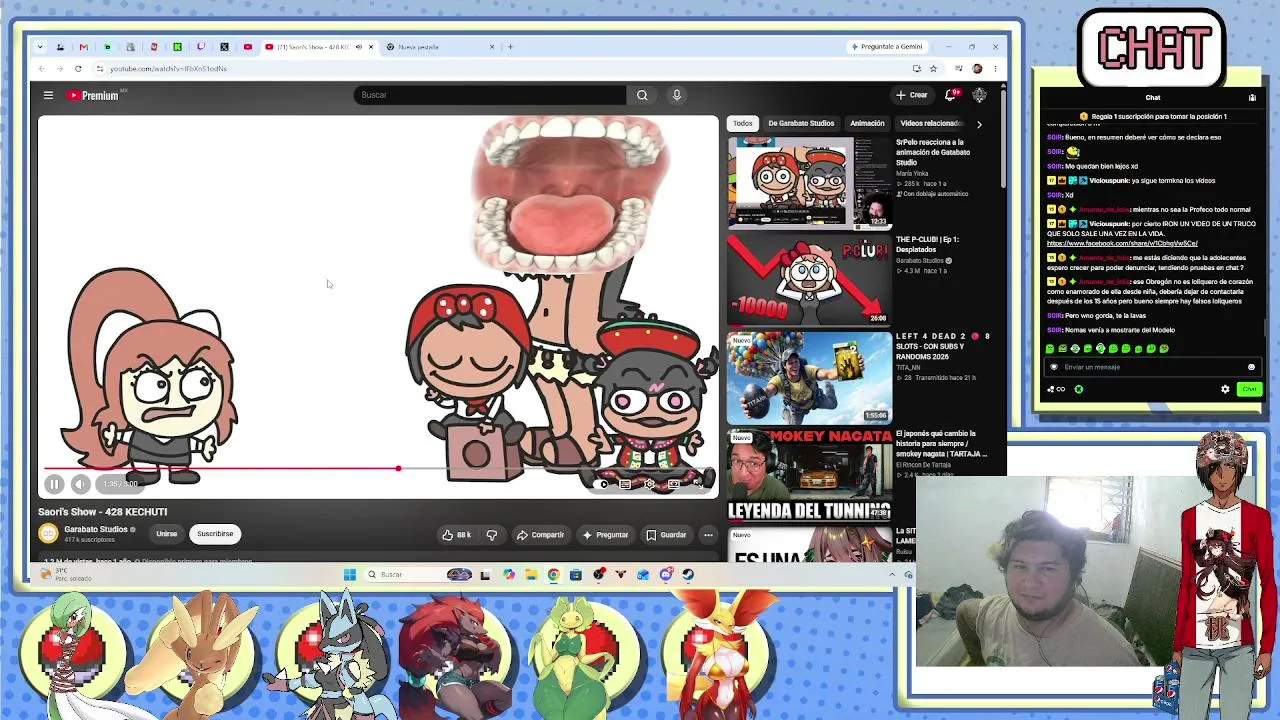
Task: Select the Todos filter chip
Action: (742, 123)
